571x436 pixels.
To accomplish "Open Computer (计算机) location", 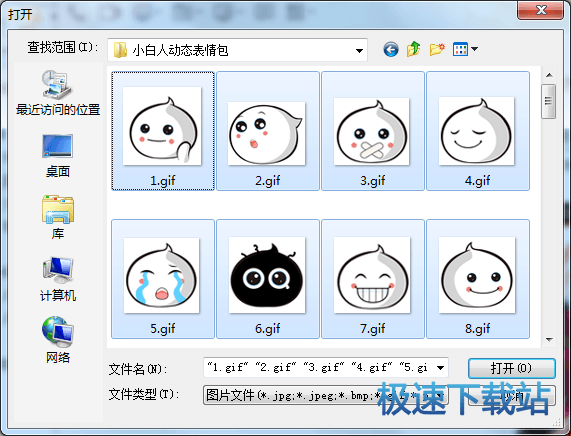I will 58,280.
